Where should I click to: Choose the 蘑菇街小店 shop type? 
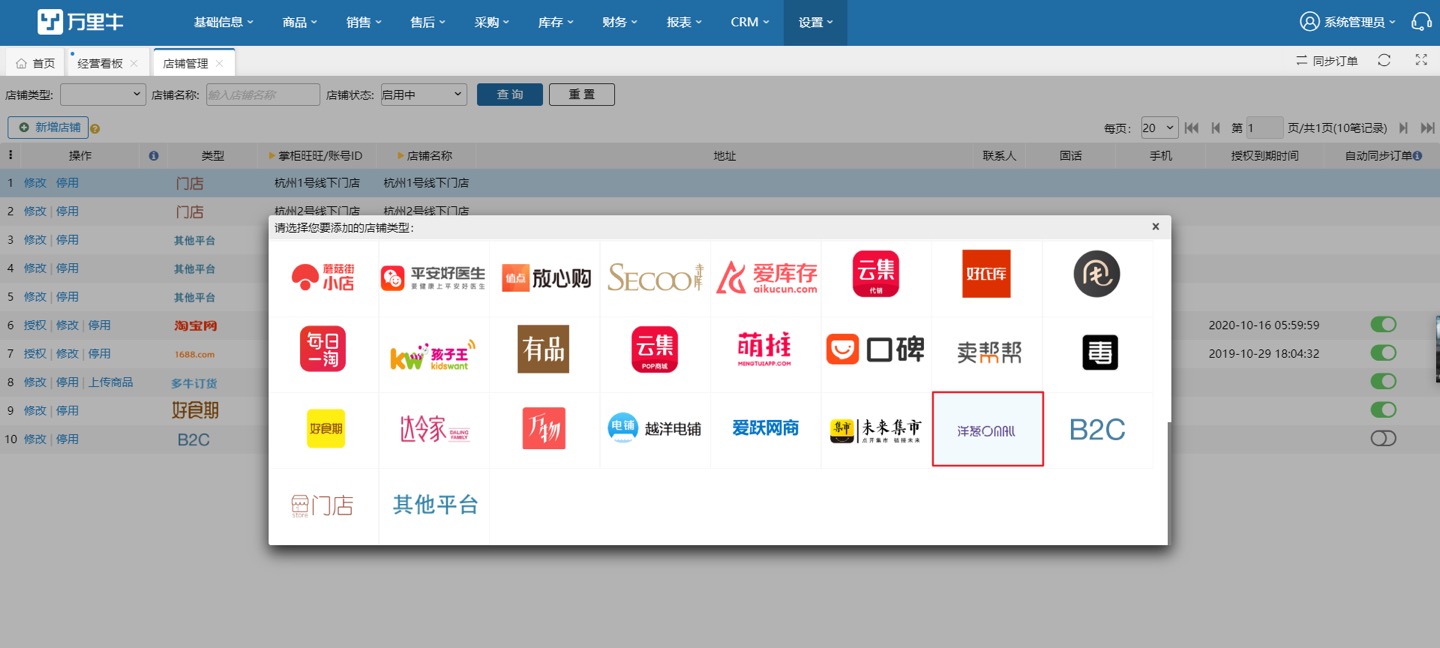(x=323, y=277)
